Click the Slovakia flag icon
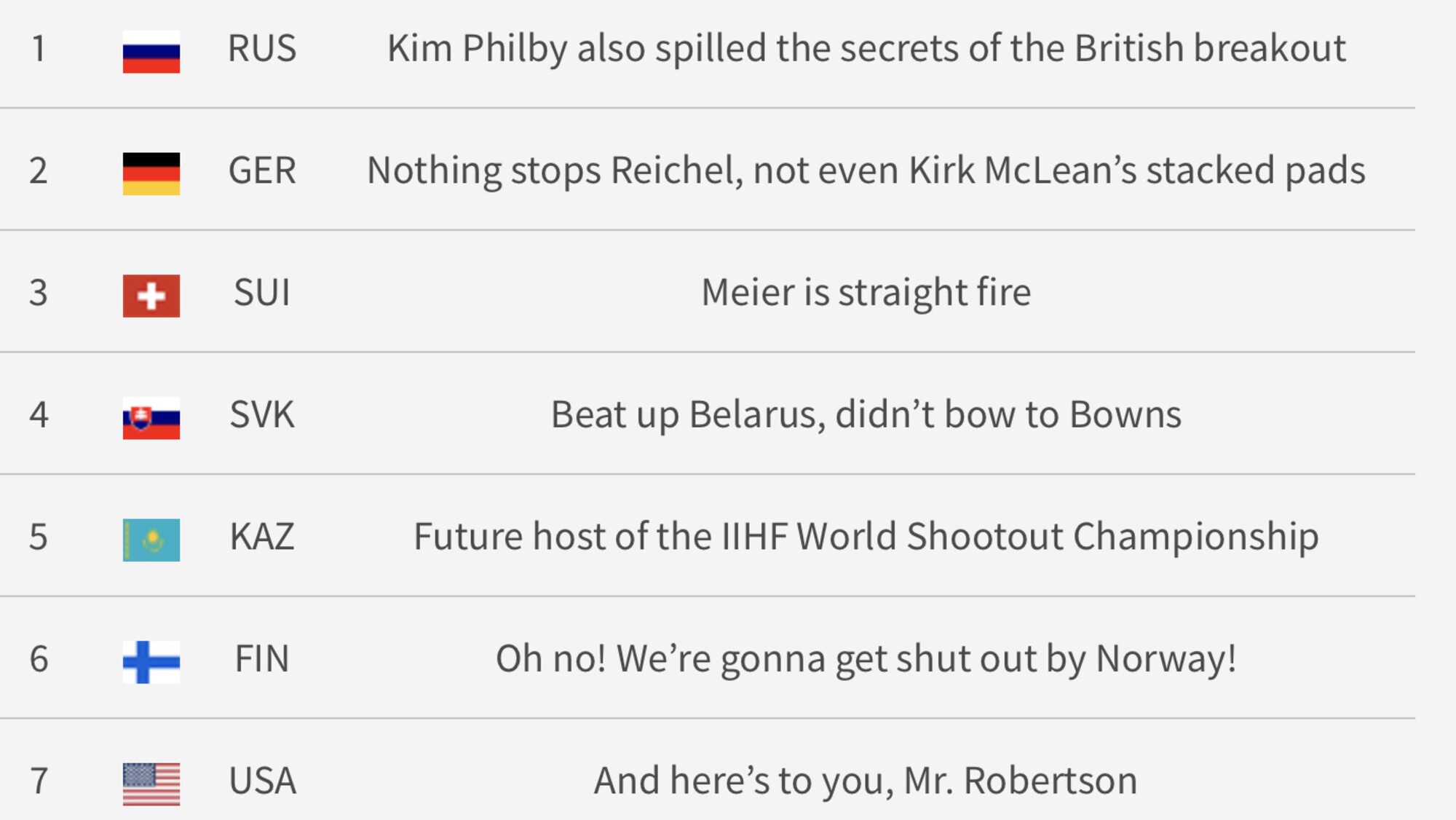Viewport: 1456px width, 820px height. [151, 417]
